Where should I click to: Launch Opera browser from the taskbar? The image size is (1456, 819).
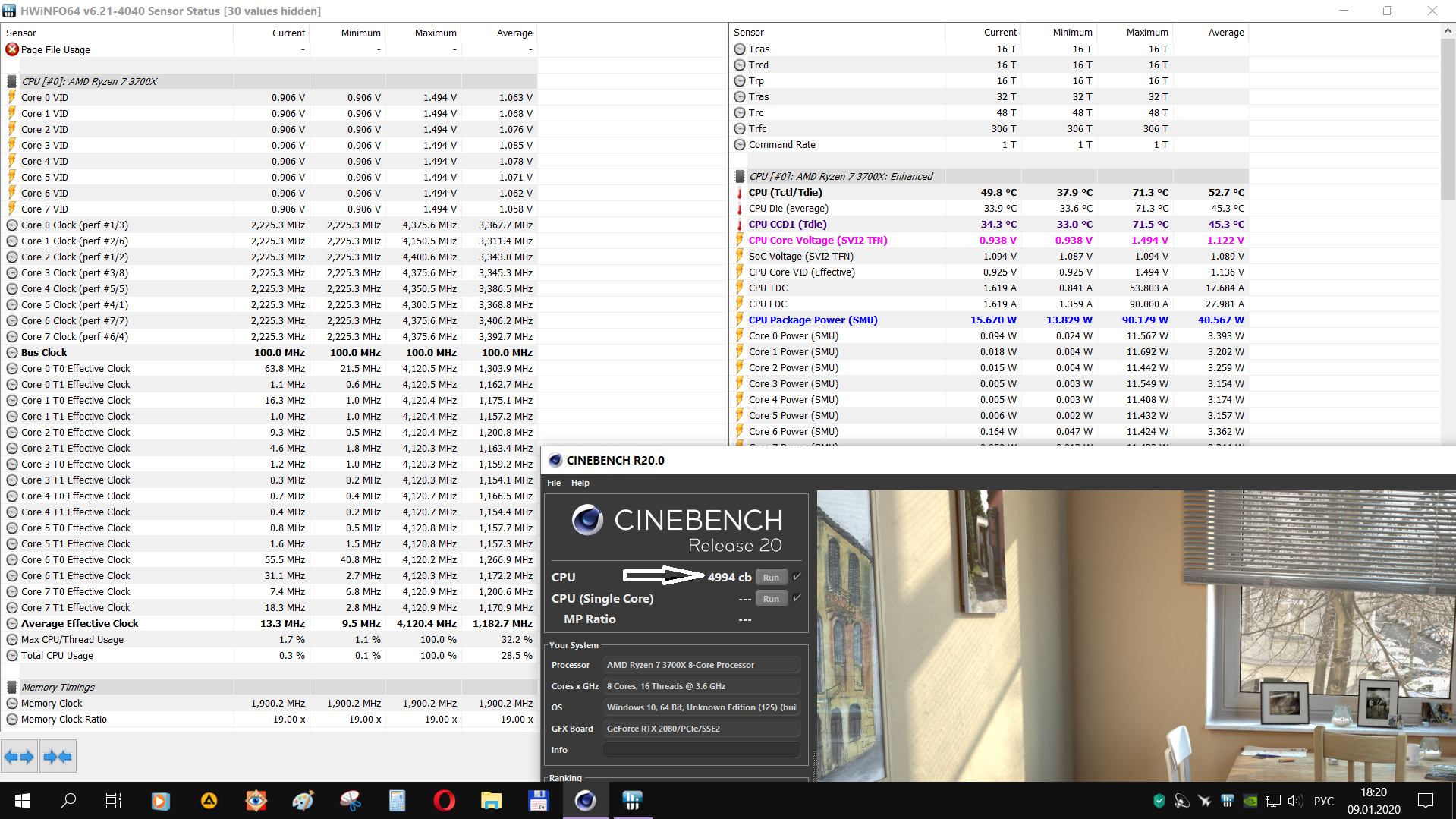445,801
